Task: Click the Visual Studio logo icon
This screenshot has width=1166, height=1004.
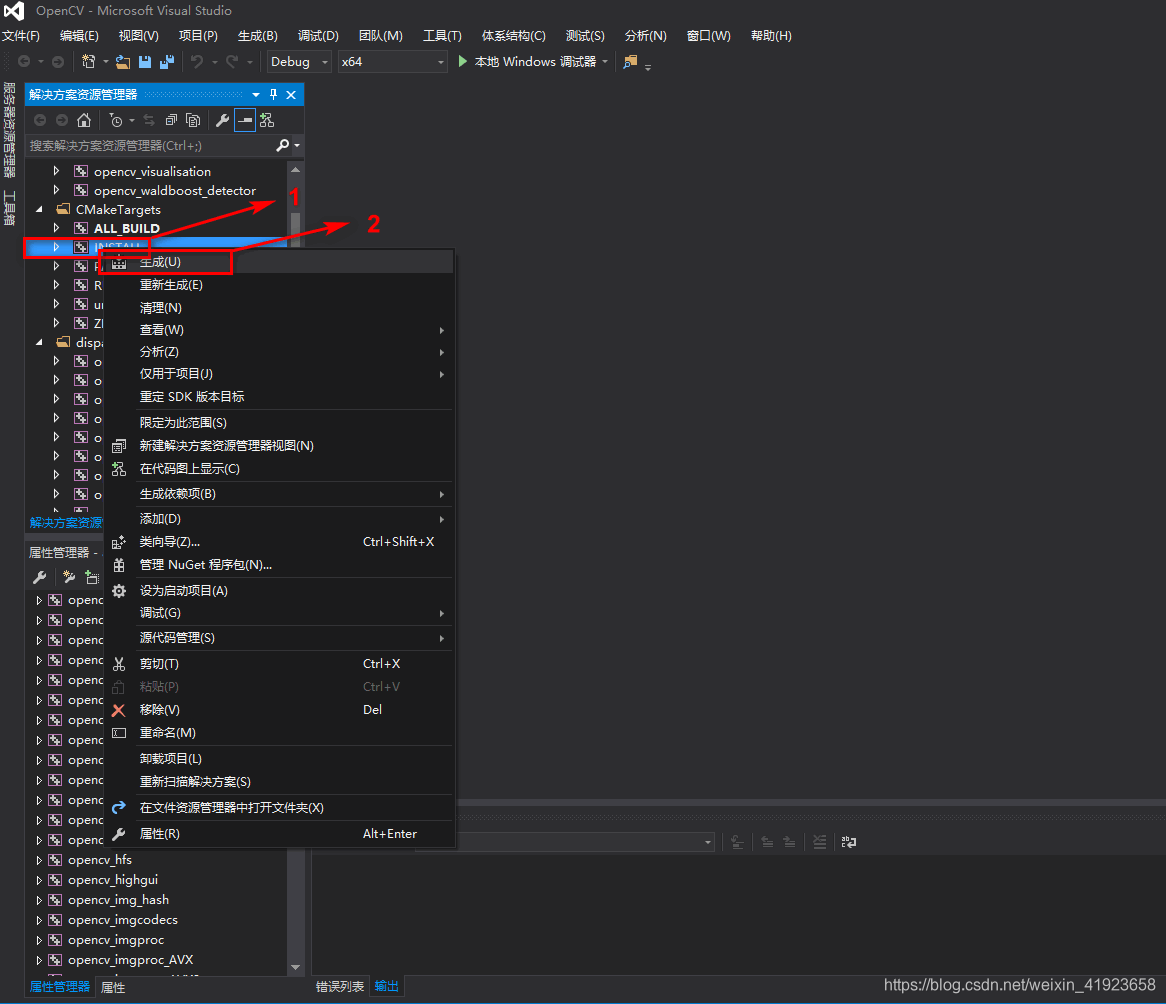Action: 14,11
